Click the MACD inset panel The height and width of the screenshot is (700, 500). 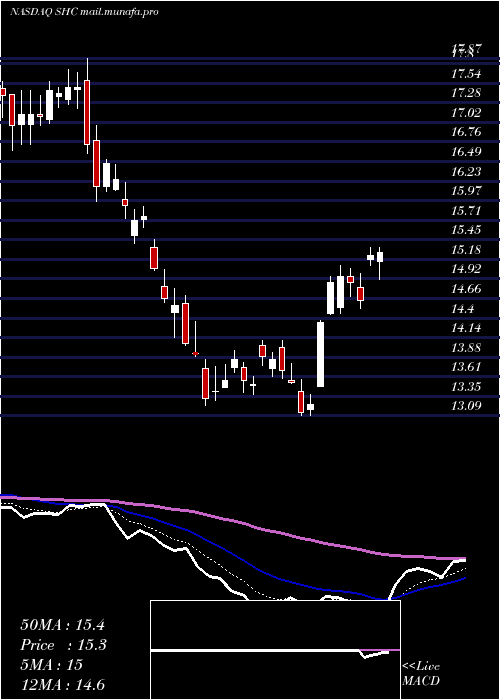275,650
